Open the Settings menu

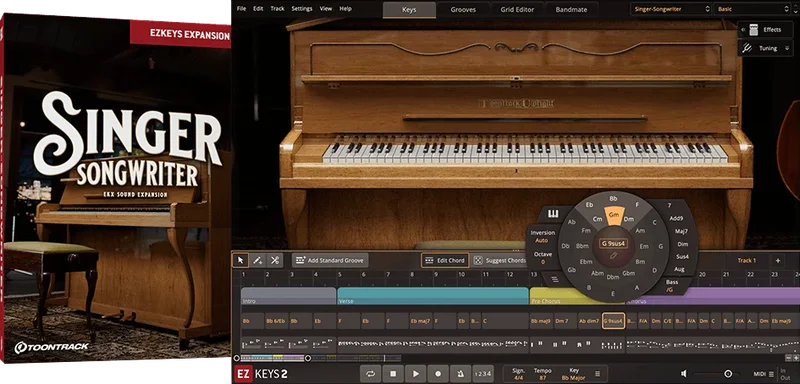pos(302,9)
